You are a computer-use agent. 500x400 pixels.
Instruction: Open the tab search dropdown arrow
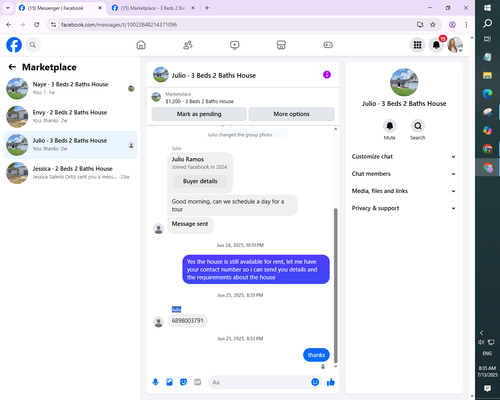click(x=8, y=8)
